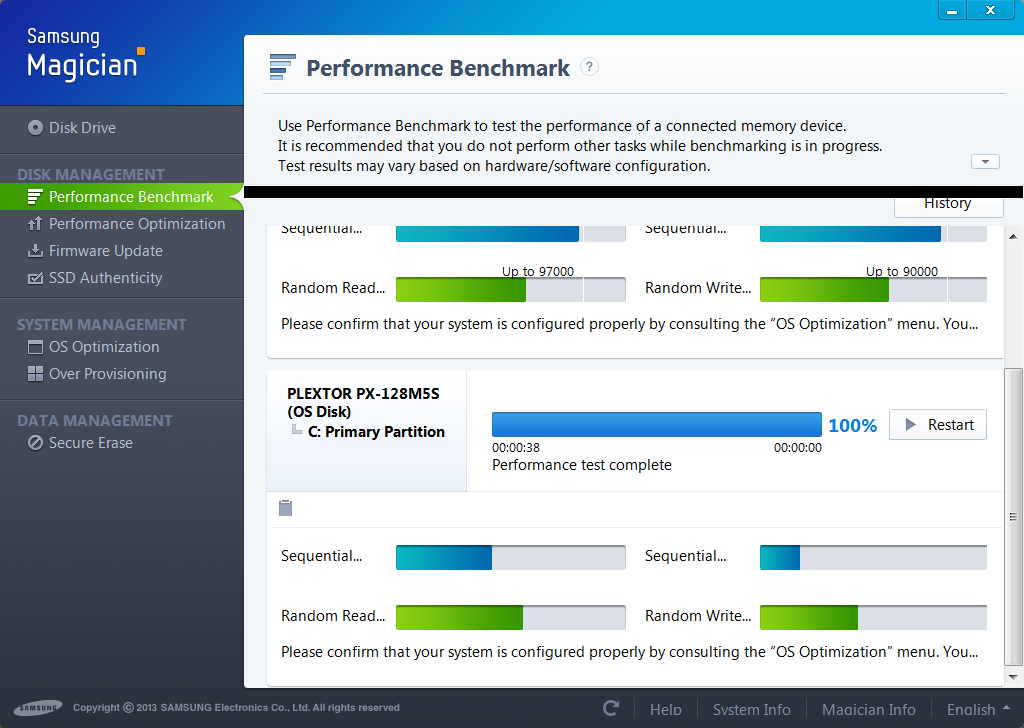Select the PLEXTOR PX-128M5S disk label

click(x=363, y=402)
